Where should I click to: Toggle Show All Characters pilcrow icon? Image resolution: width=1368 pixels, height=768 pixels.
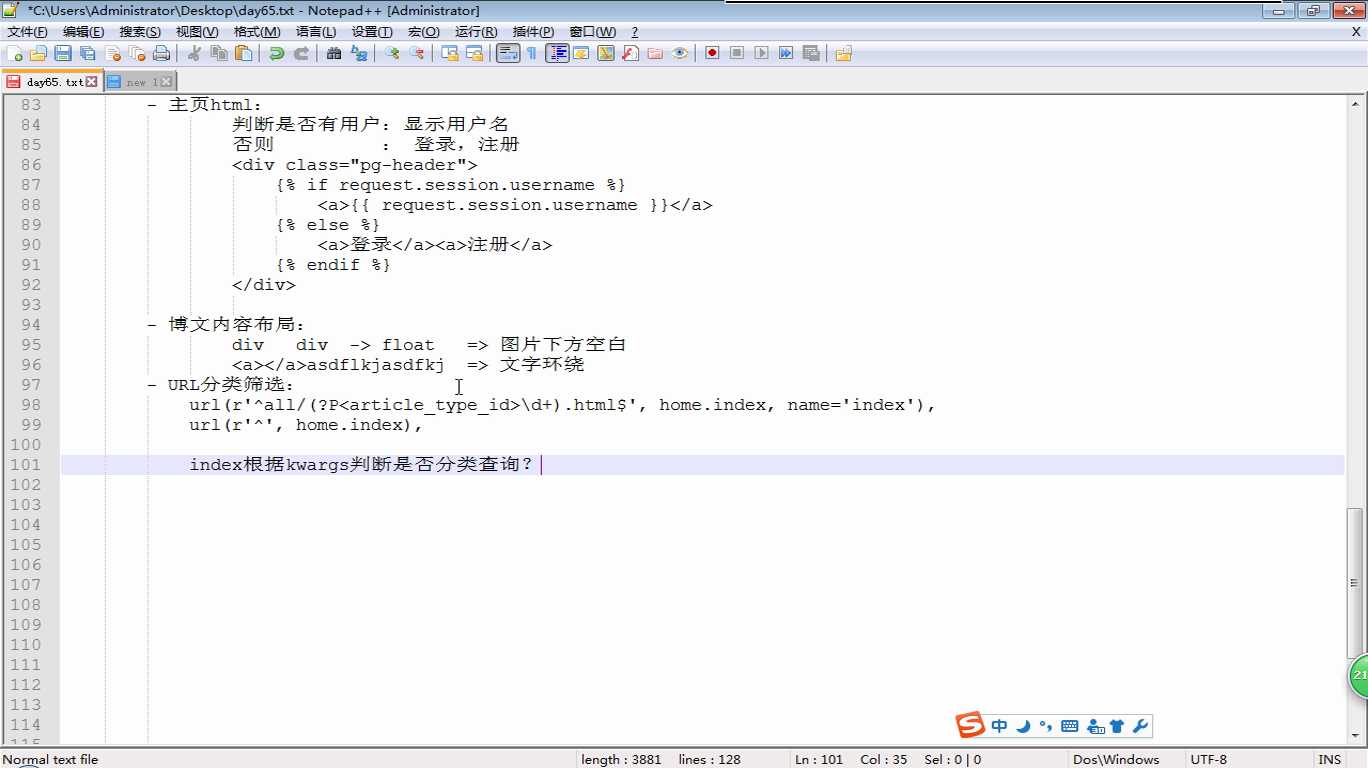532,53
